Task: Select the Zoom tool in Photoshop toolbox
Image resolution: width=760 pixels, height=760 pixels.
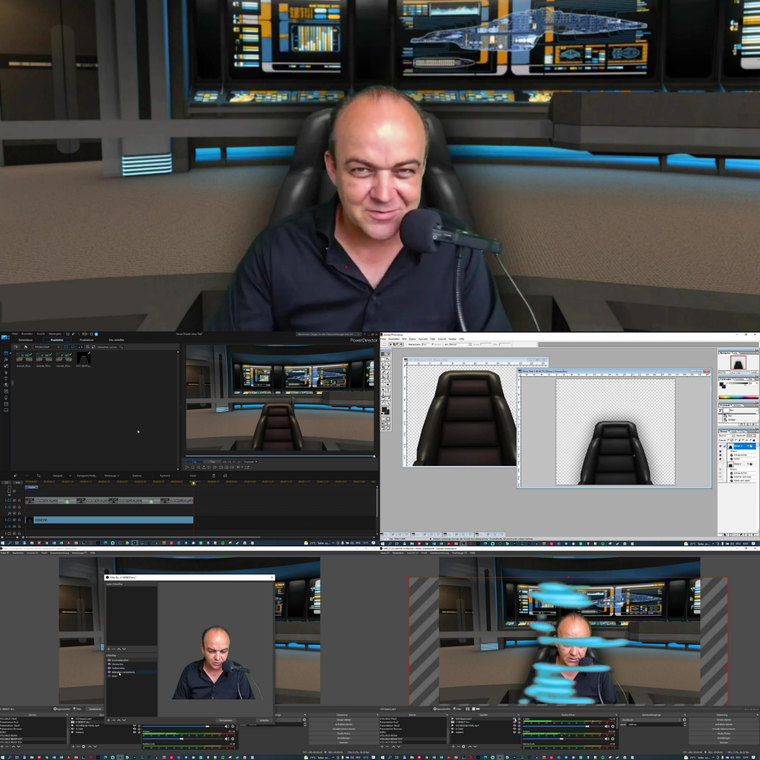Action: point(388,403)
